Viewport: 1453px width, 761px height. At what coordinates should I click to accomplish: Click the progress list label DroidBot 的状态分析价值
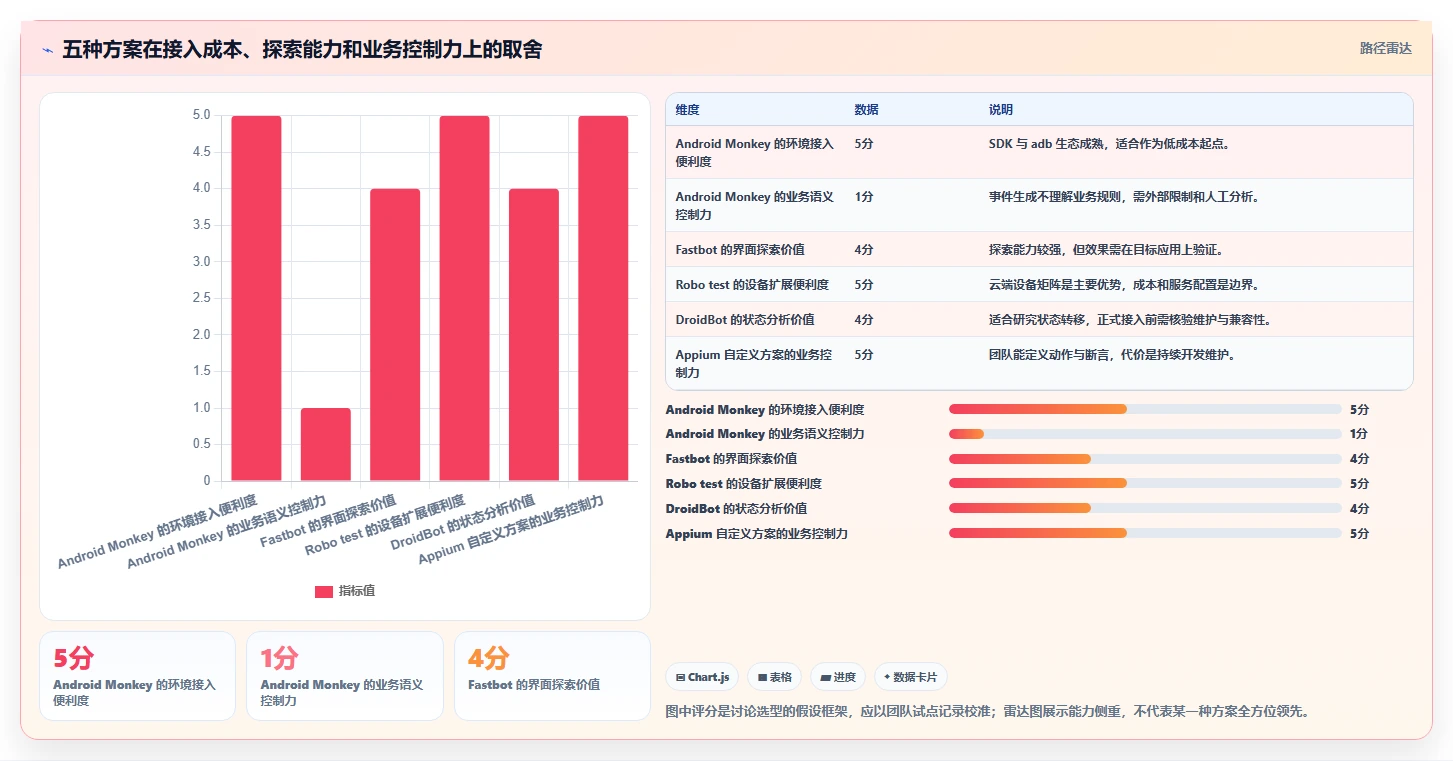point(736,509)
